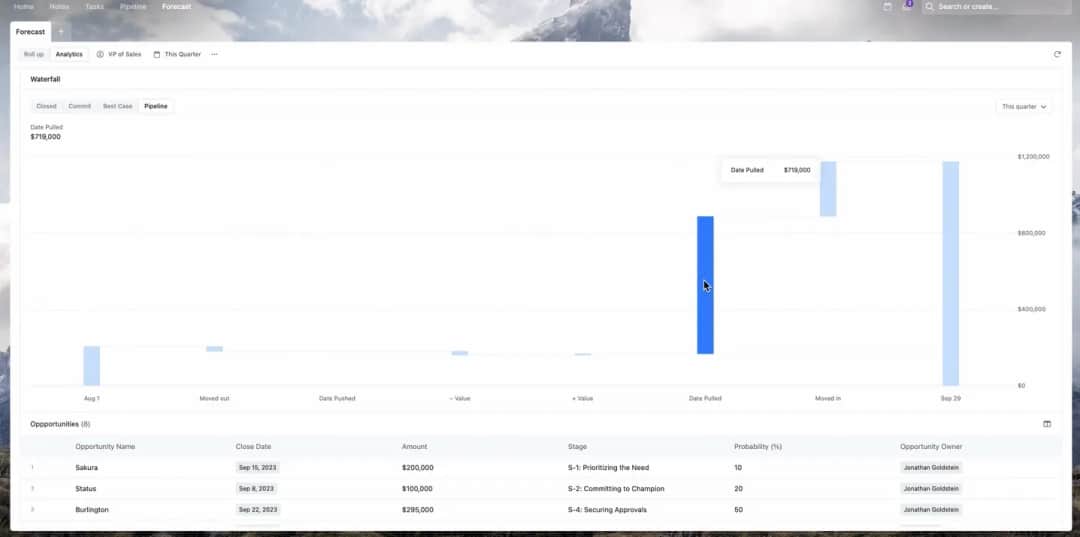Click the Sep 8, 2023 close date
The image size is (1080, 537).
(256, 489)
